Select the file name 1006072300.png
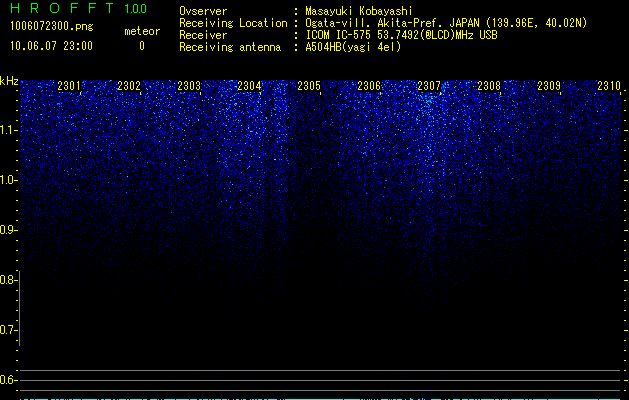Screen dimensions: 629x400 click(x=52, y=26)
